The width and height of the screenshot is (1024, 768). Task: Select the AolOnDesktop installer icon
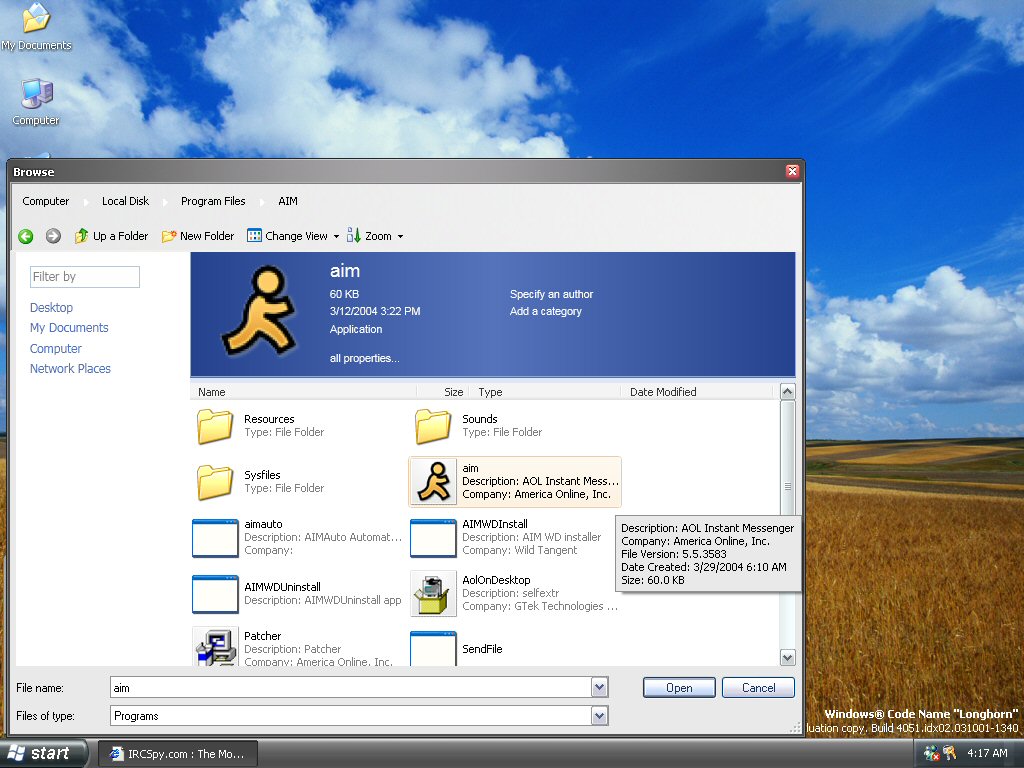pyautogui.click(x=433, y=593)
